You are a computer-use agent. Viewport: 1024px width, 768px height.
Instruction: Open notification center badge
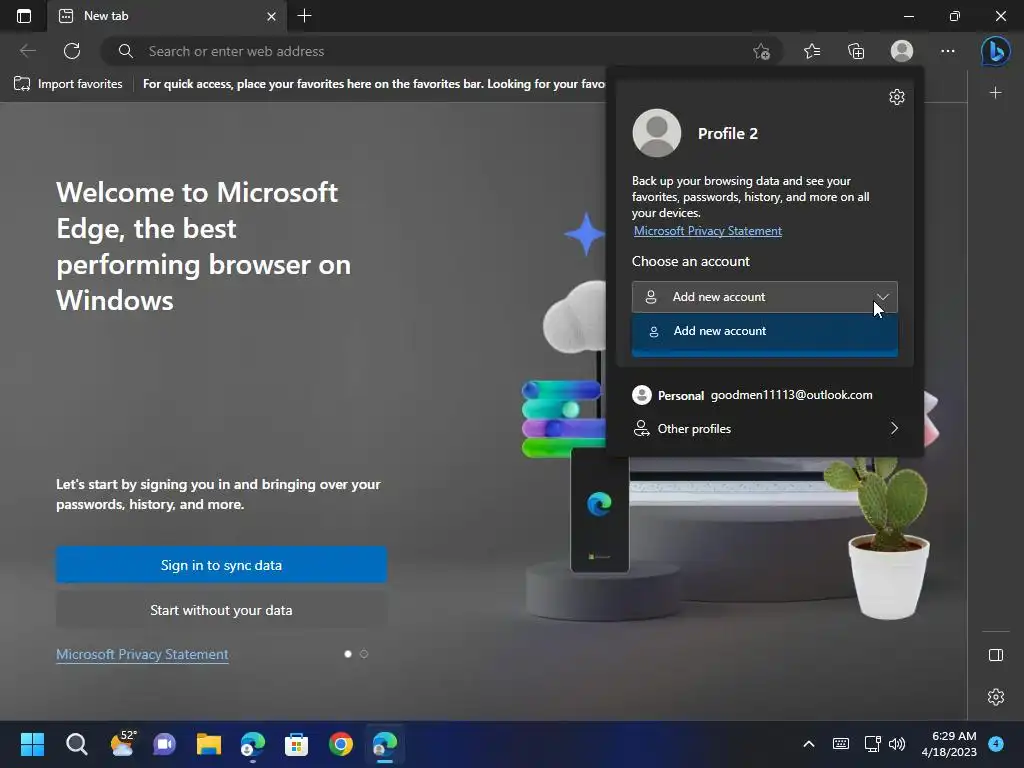coord(996,744)
